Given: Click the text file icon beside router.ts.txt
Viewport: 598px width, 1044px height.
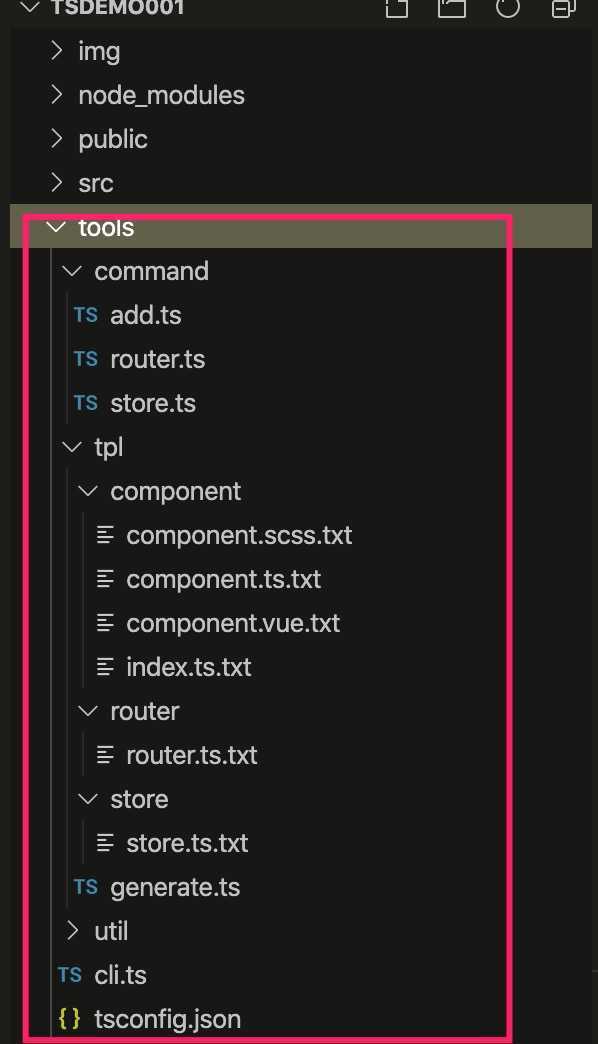Looking at the screenshot, I should pyautogui.click(x=105, y=755).
